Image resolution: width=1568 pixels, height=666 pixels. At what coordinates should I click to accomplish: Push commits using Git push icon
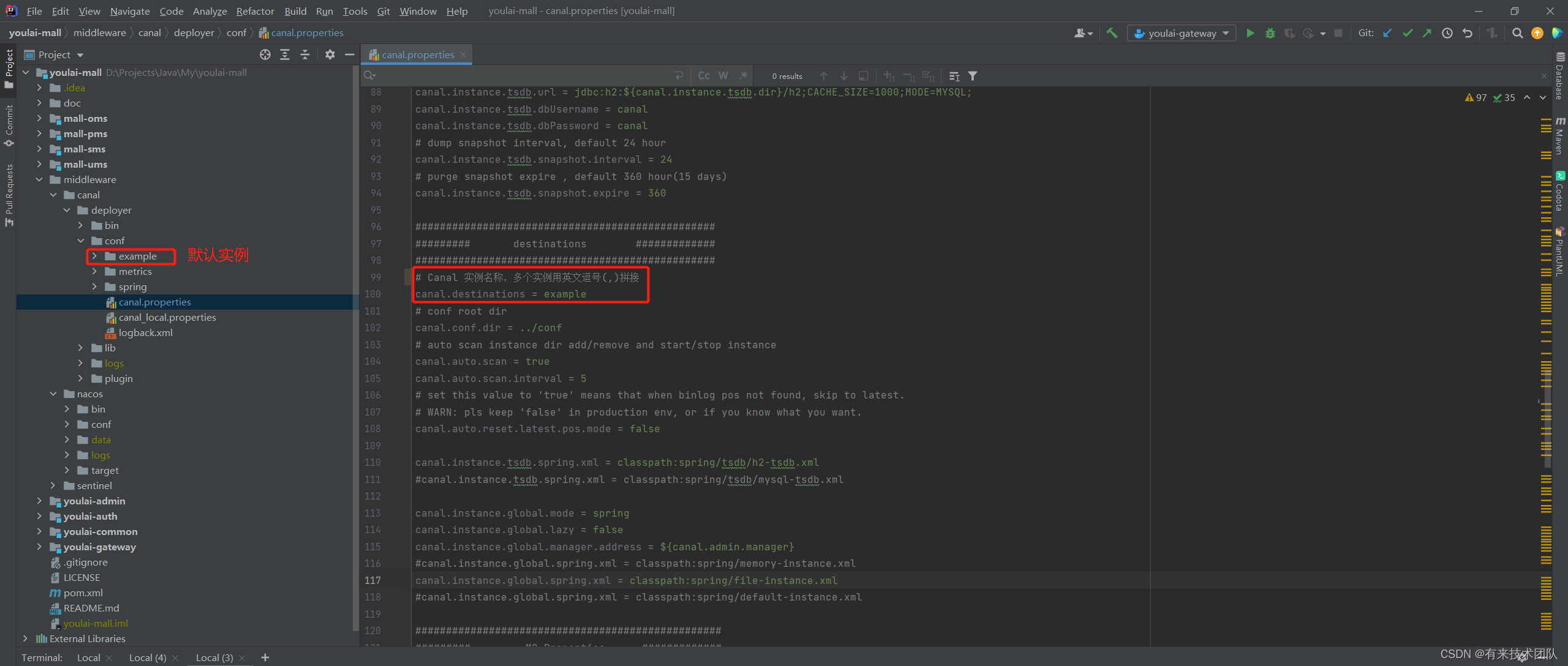1427,33
